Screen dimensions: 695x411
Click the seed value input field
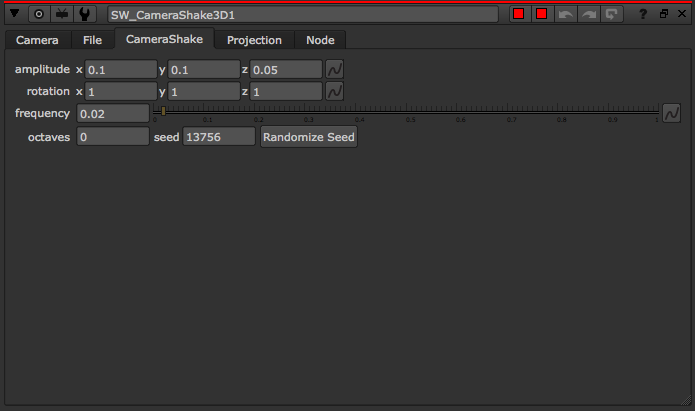click(x=218, y=137)
